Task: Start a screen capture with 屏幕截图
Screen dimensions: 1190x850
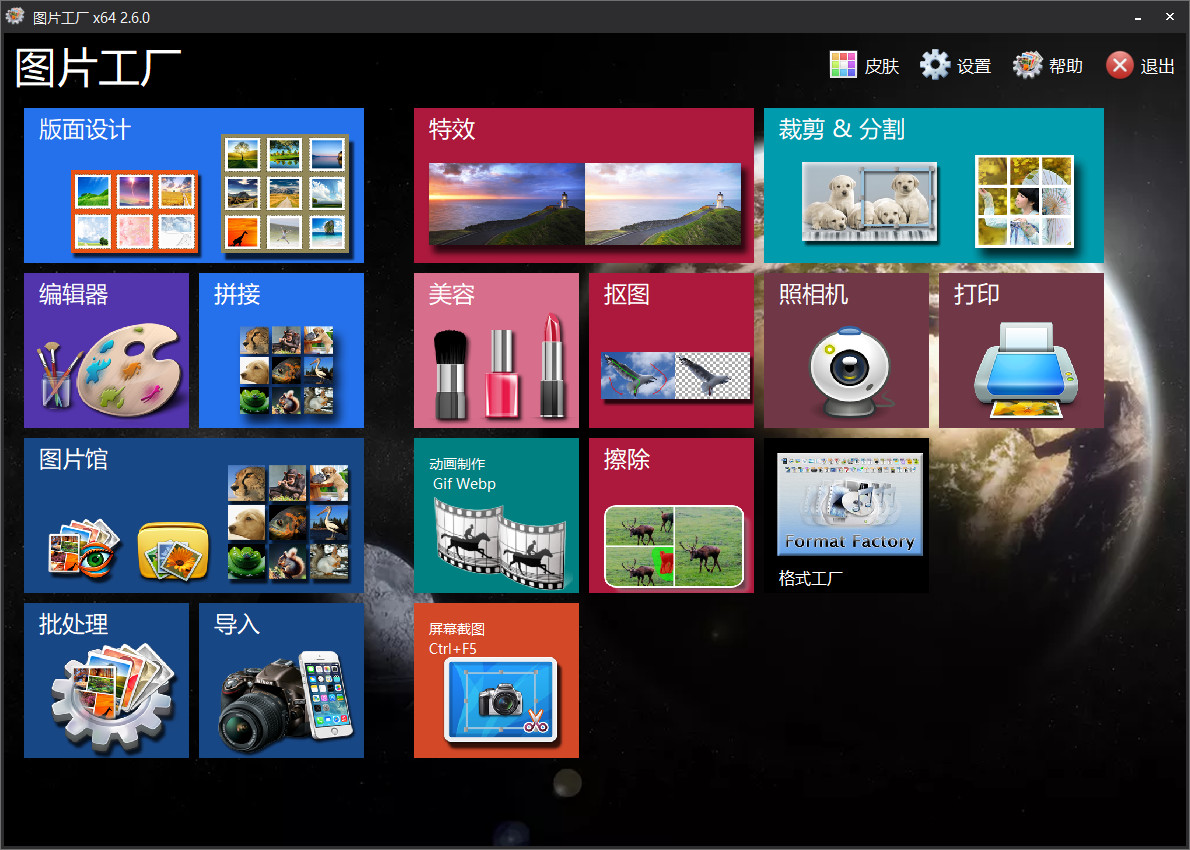Action: pos(496,680)
